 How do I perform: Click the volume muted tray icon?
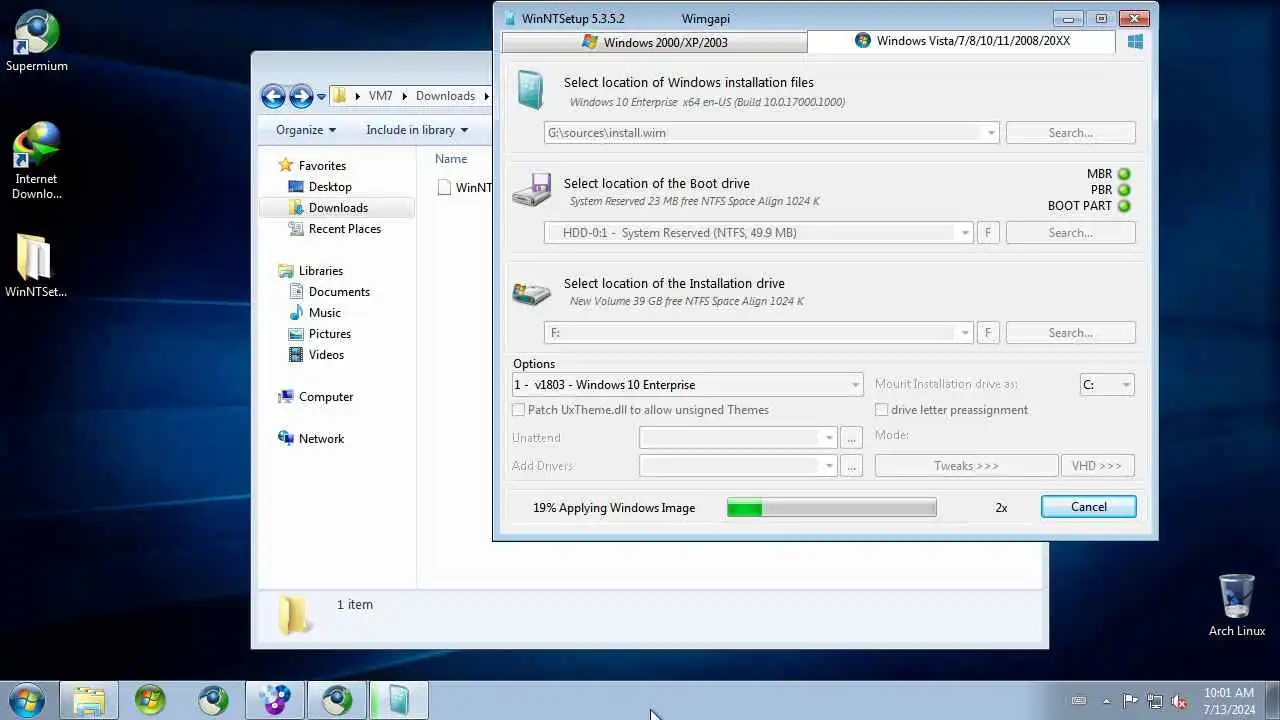pos(1179,701)
